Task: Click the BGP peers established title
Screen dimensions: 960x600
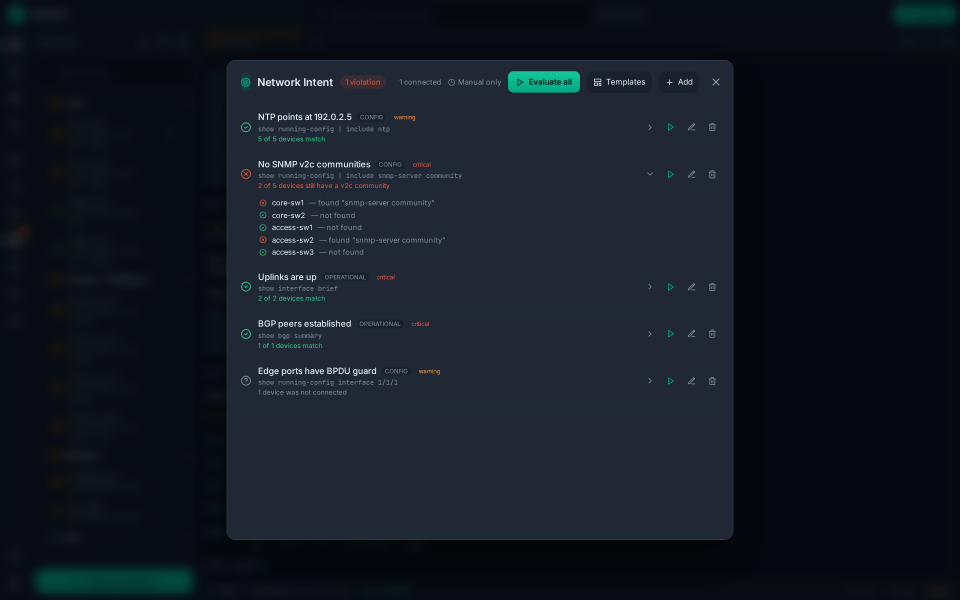Action: coord(304,324)
